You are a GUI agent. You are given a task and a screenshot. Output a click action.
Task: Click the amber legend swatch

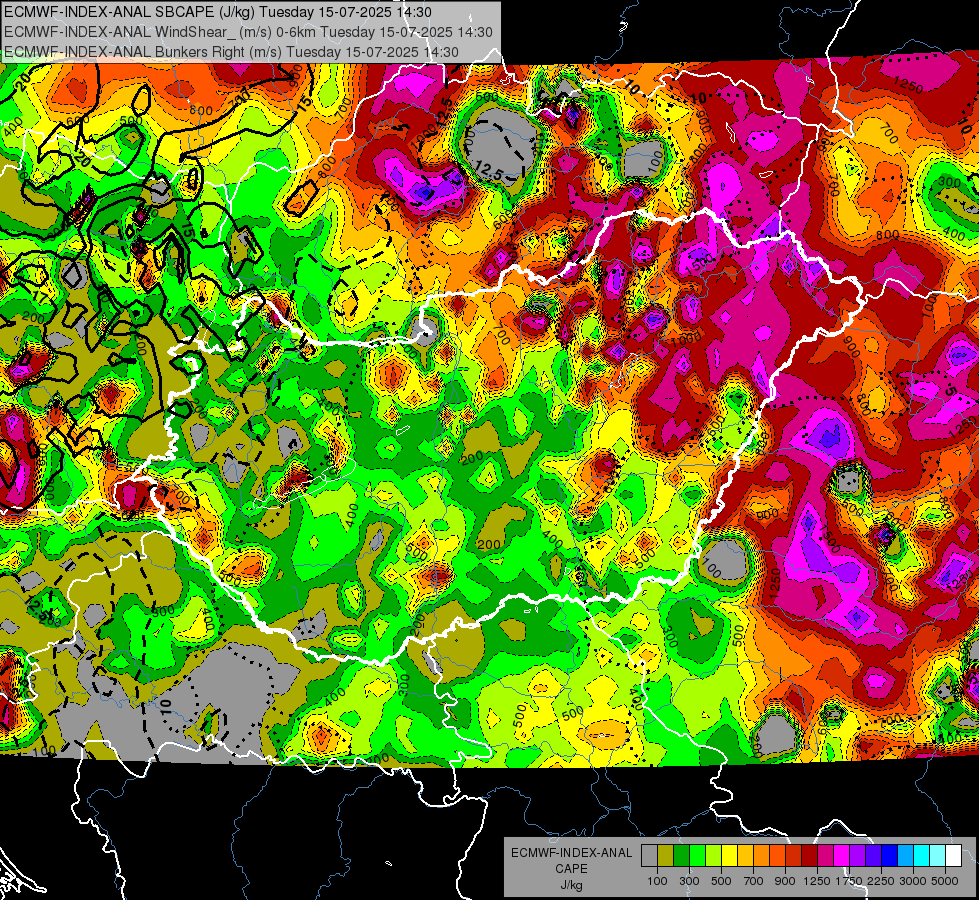pyautogui.click(x=746, y=856)
